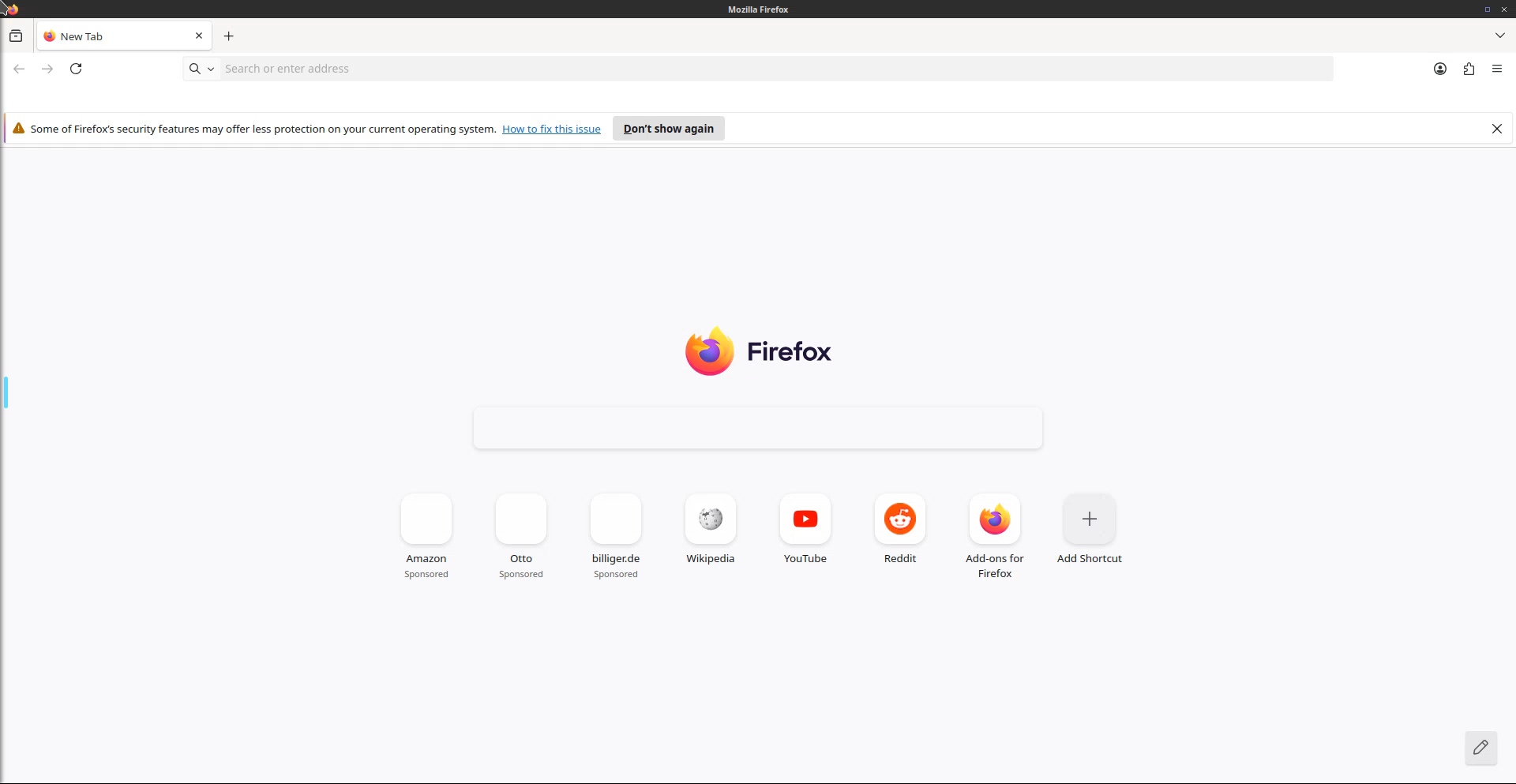Open the billiger.de sponsored shortcut
This screenshot has height=784, width=1516.
pos(616,520)
